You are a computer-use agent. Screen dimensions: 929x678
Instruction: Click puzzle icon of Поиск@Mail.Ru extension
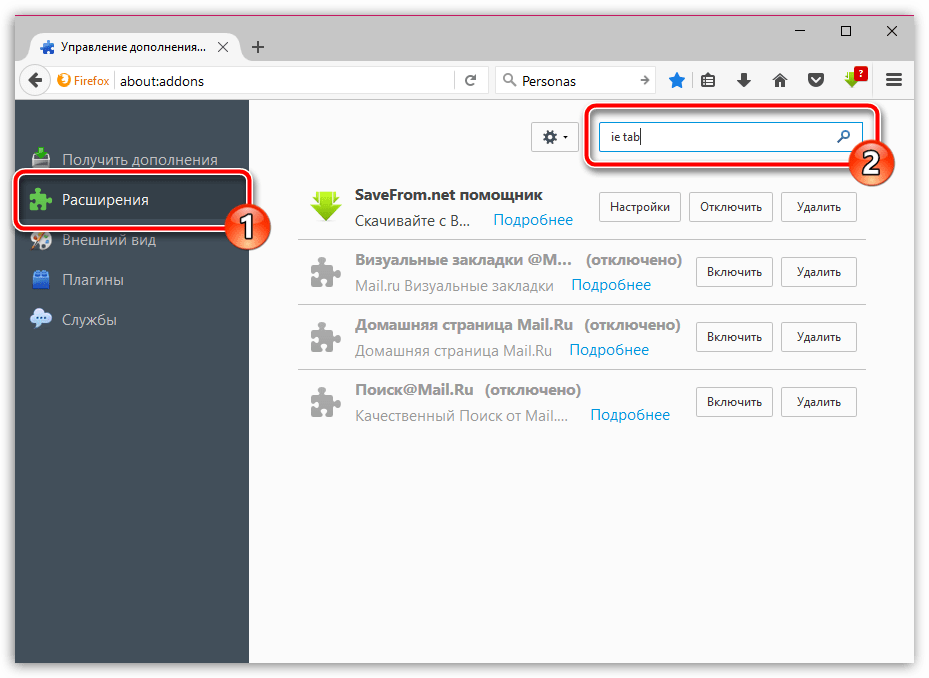click(x=326, y=402)
